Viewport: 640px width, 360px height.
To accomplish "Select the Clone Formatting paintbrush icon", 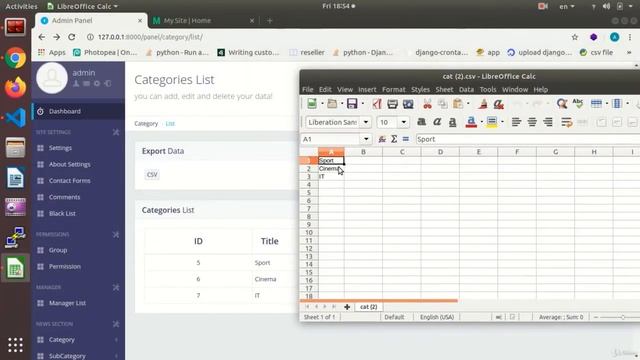I will [483, 104].
